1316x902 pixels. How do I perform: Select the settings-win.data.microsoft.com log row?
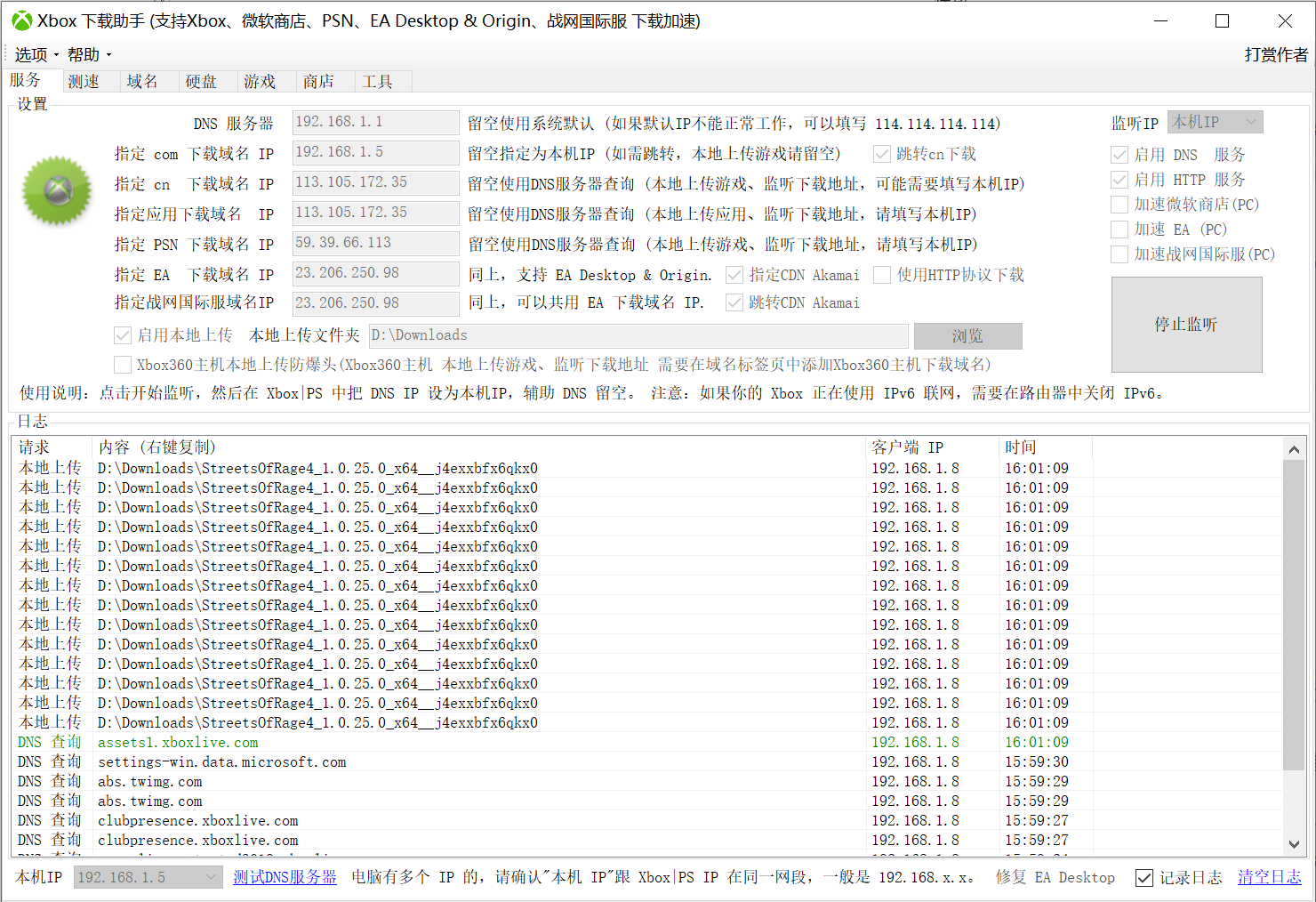tap(647, 762)
